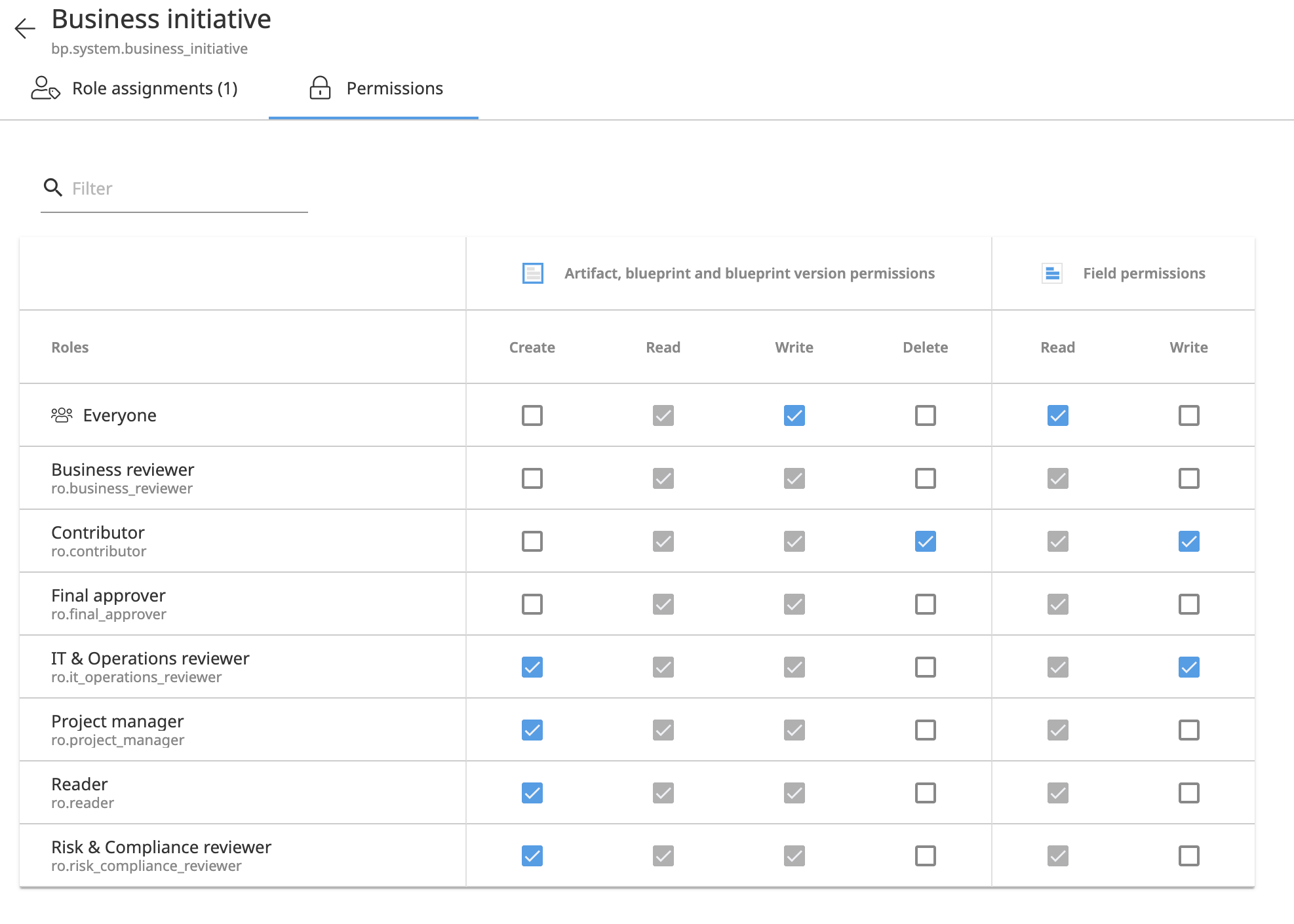Go back using the left arrow icon
The width and height of the screenshot is (1294, 924).
pos(25,28)
